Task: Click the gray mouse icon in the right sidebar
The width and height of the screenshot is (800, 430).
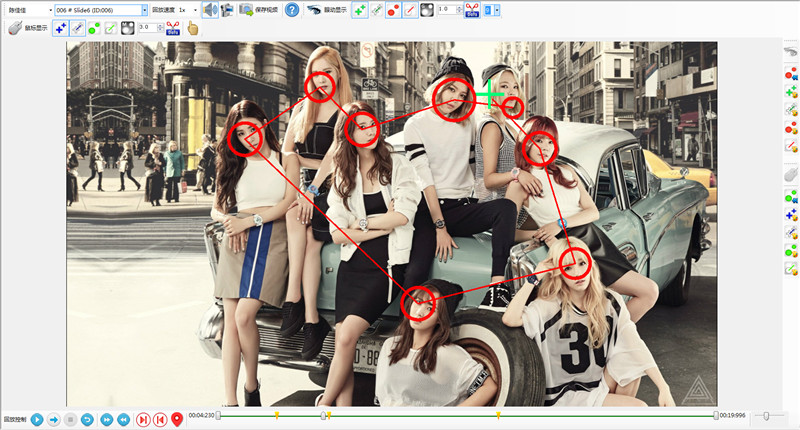Action: [x=790, y=174]
